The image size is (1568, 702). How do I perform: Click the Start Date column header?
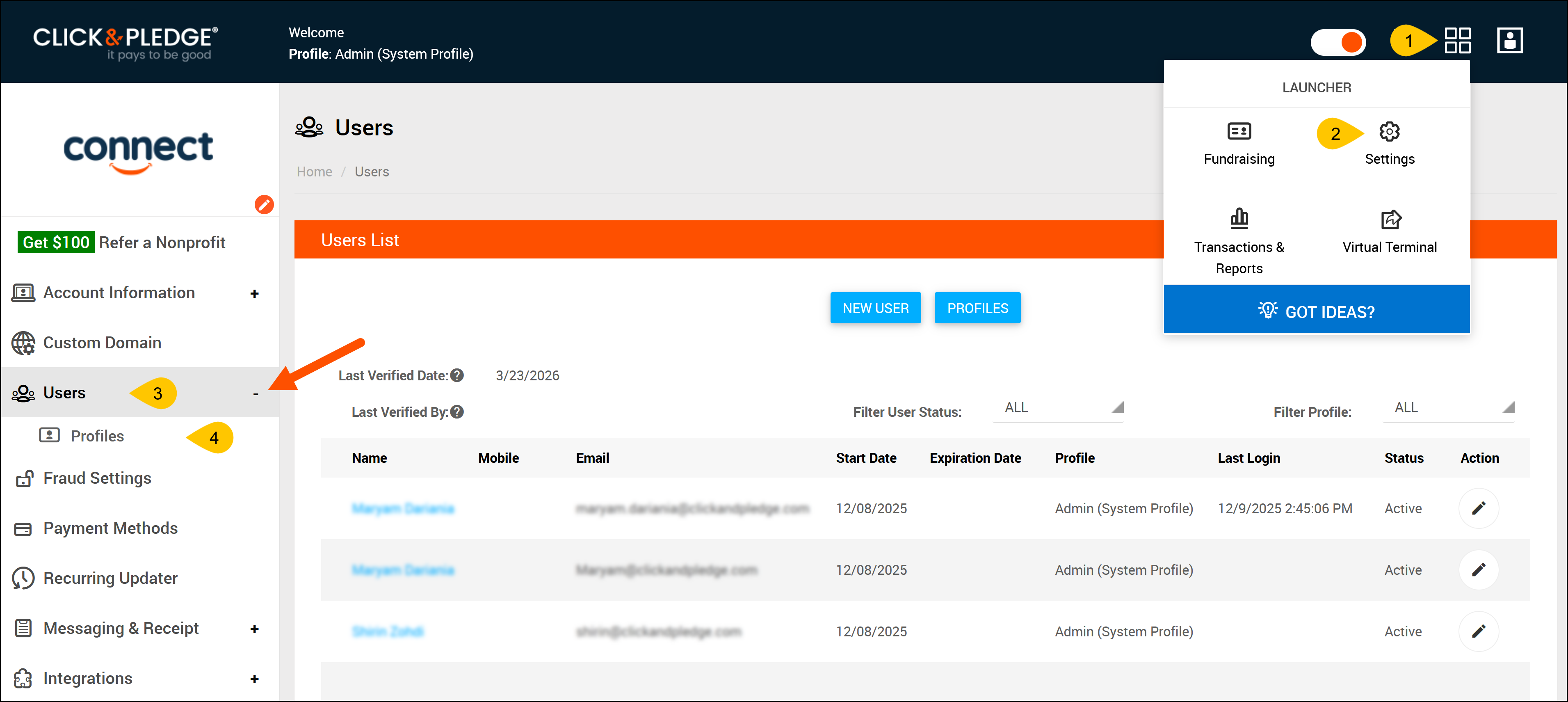(x=865, y=458)
